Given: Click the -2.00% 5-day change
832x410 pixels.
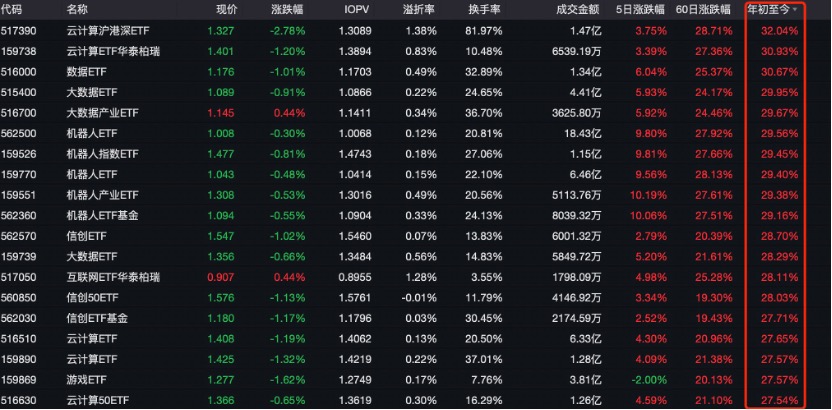Looking at the screenshot, I should pos(648,380).
